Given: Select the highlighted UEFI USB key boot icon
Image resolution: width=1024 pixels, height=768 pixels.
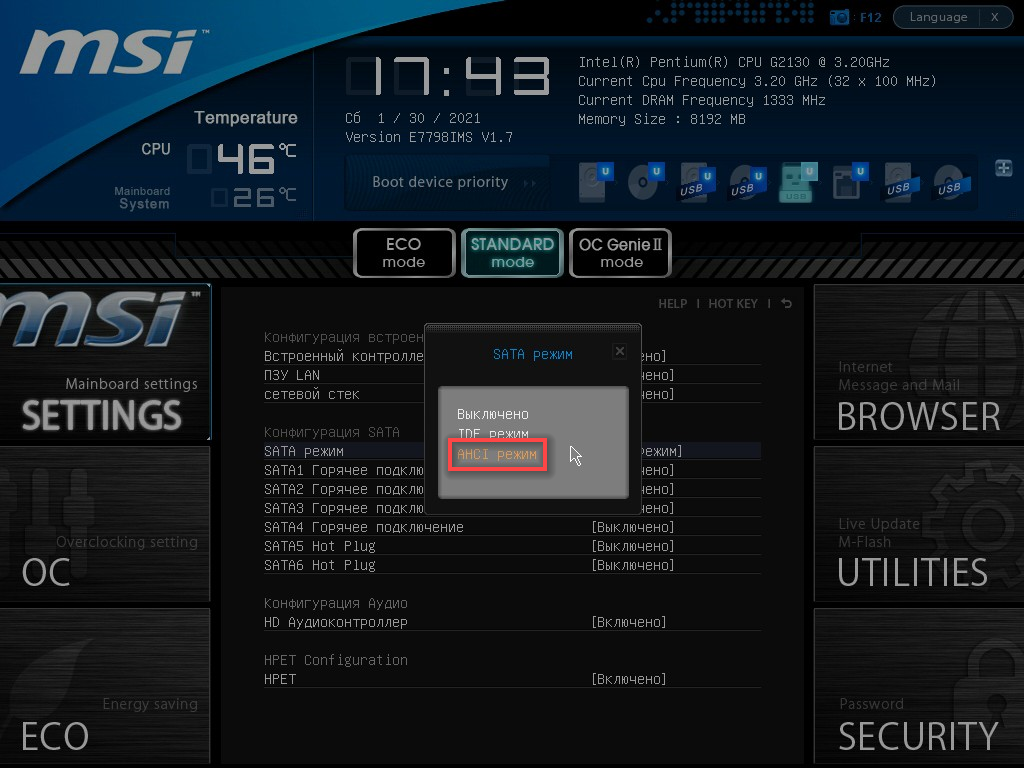Looking at the screenshot, I should (x=798, y=182).
